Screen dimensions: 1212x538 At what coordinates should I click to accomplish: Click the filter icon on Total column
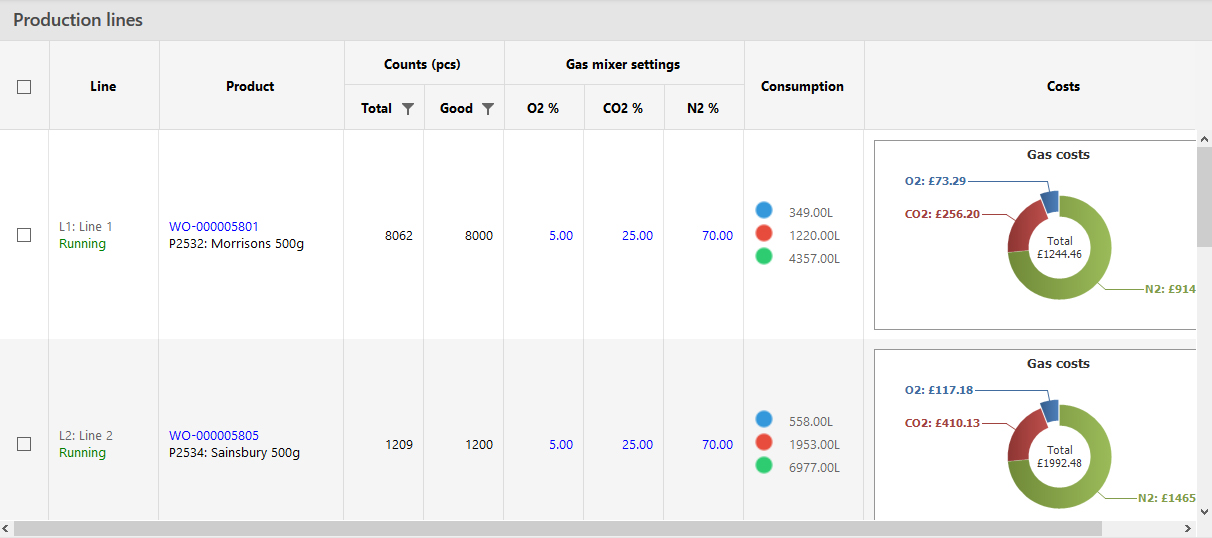[407, 109]
